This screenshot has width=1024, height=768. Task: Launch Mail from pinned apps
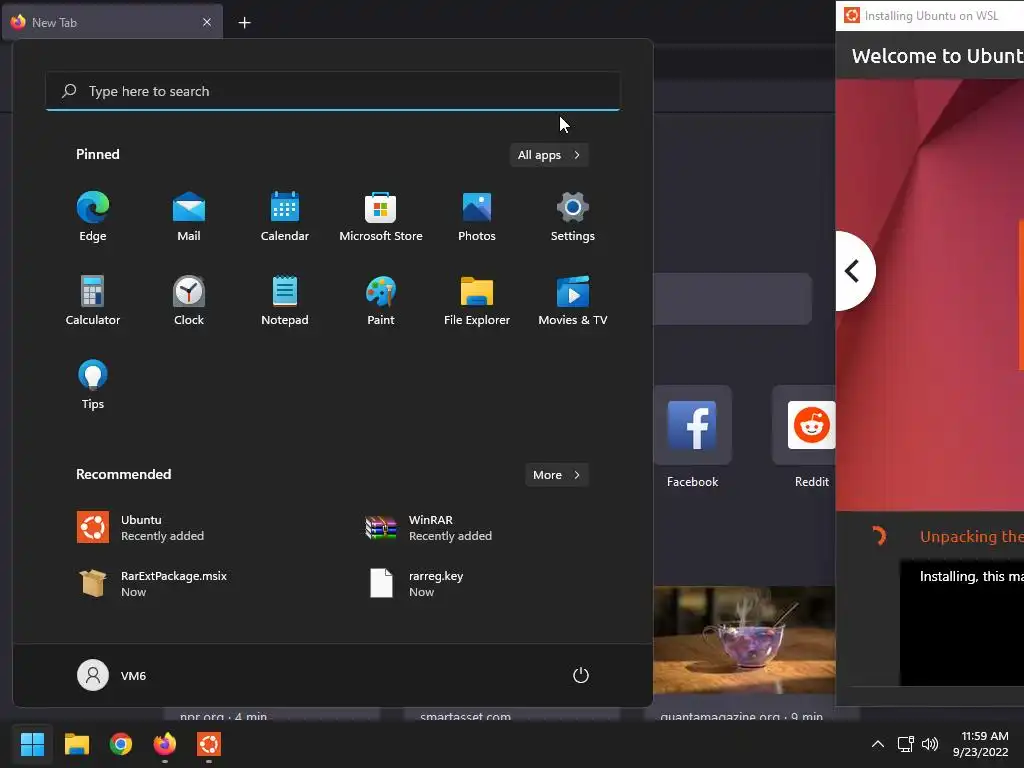pyautogui.click(x=189, y=217)
